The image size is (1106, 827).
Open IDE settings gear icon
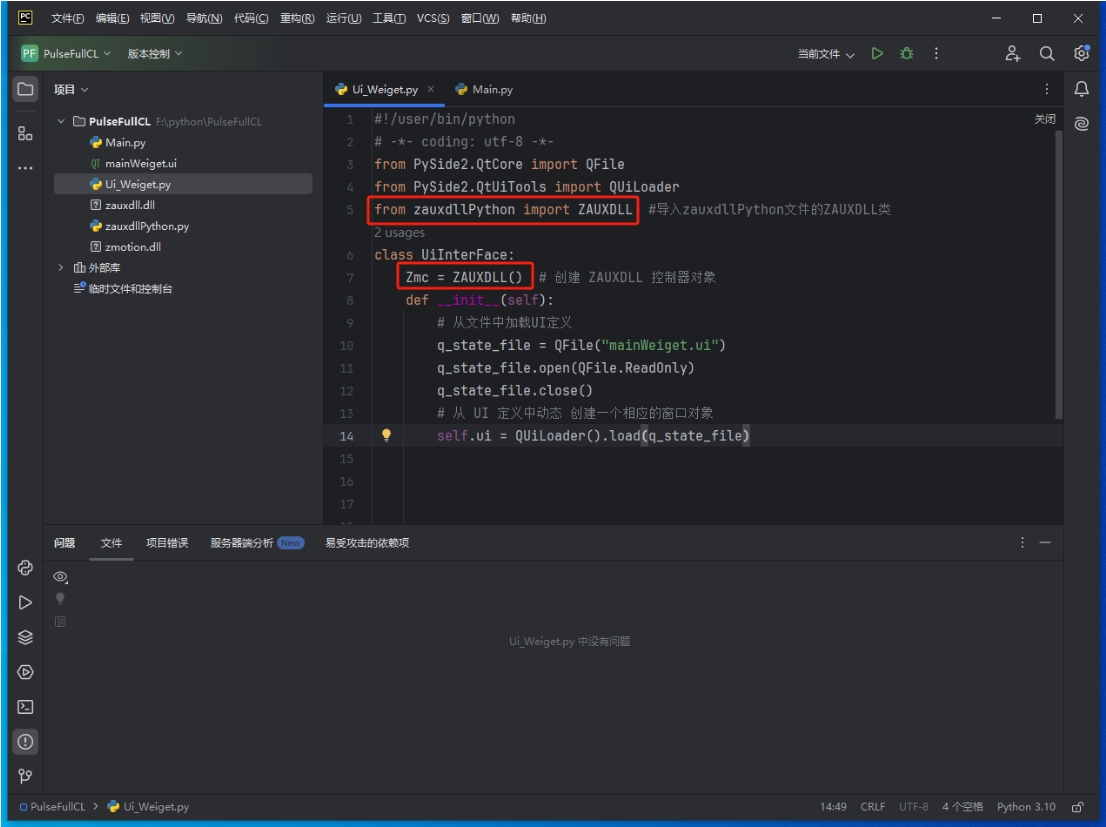pyautogui.click(x=1081, y=54)
